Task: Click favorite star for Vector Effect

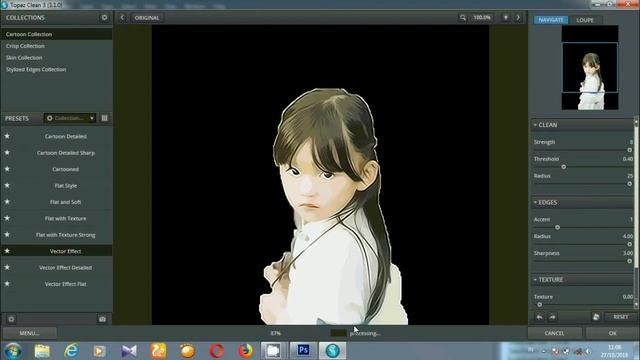Action: (7, 251)
